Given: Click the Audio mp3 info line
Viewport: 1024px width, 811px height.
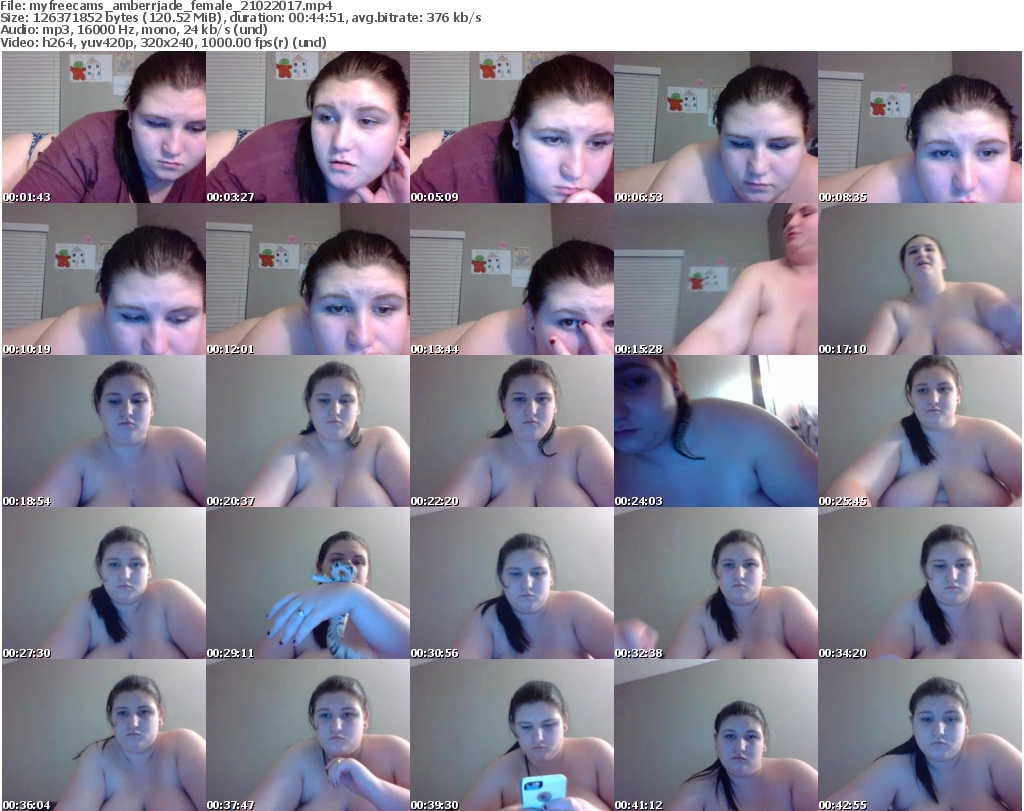Looking at the screenshot, I should point(134,30).
